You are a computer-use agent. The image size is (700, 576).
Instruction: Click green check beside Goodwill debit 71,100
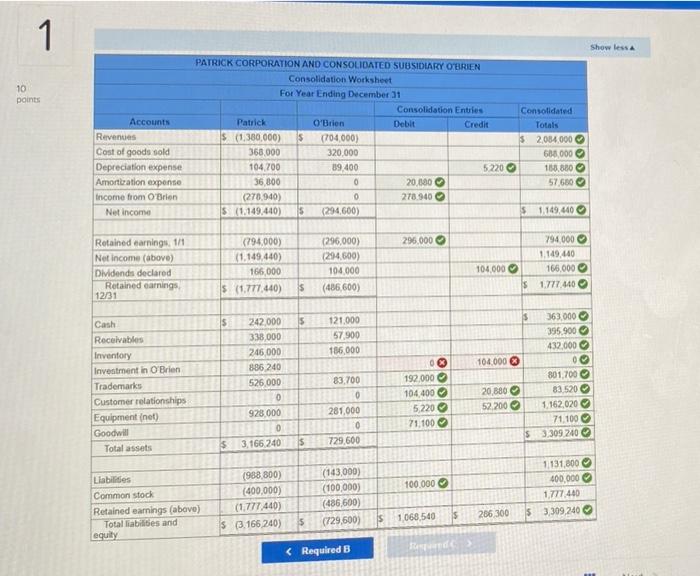click(x=442, y=422)
